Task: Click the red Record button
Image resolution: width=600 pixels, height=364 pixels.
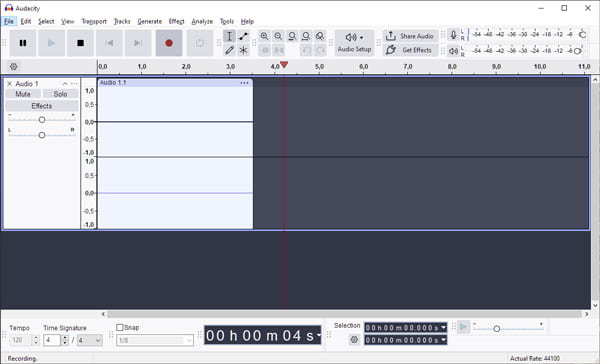Action: 169,43
